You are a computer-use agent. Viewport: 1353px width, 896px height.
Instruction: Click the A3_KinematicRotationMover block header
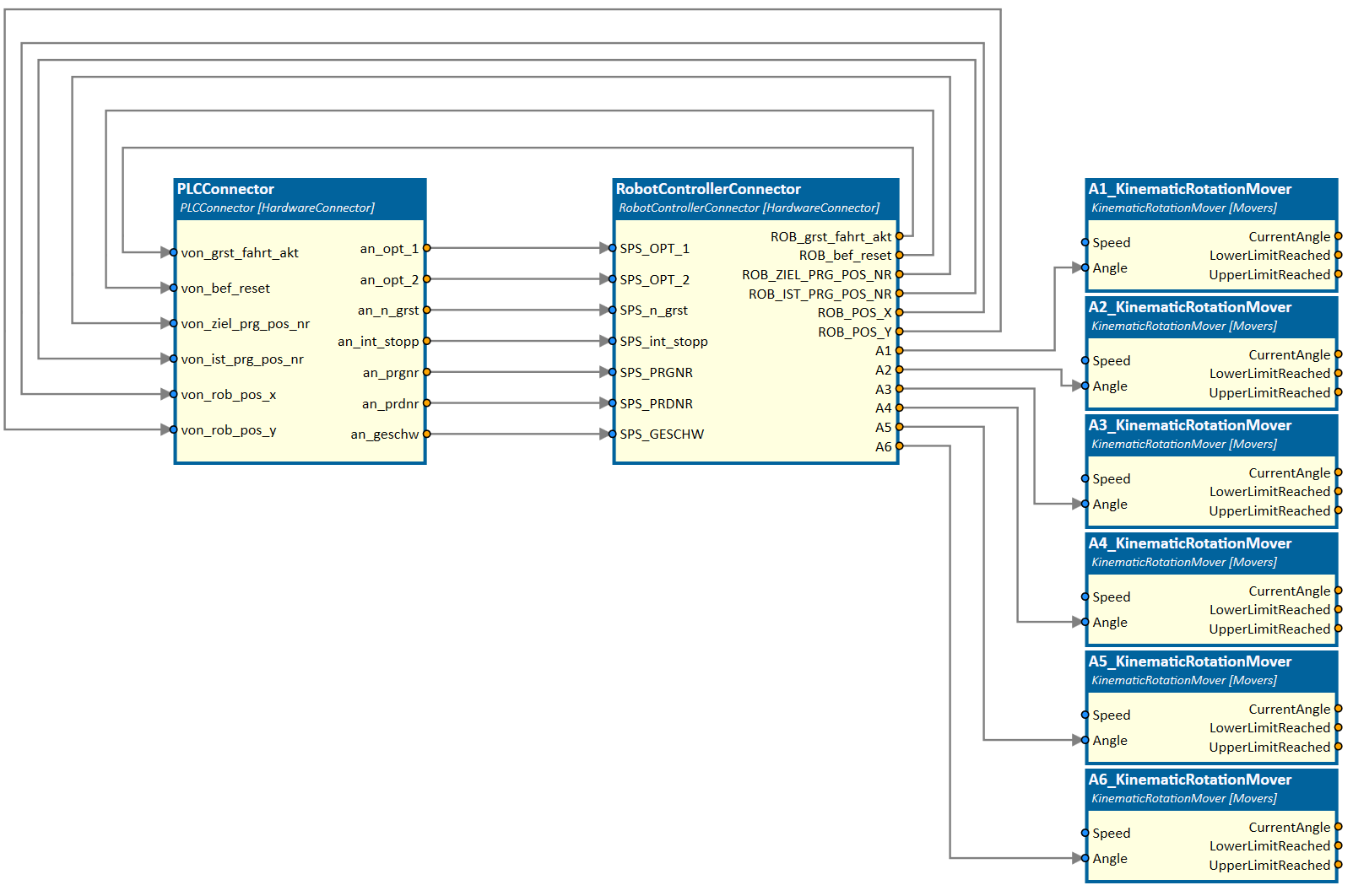coord(1211,435)
